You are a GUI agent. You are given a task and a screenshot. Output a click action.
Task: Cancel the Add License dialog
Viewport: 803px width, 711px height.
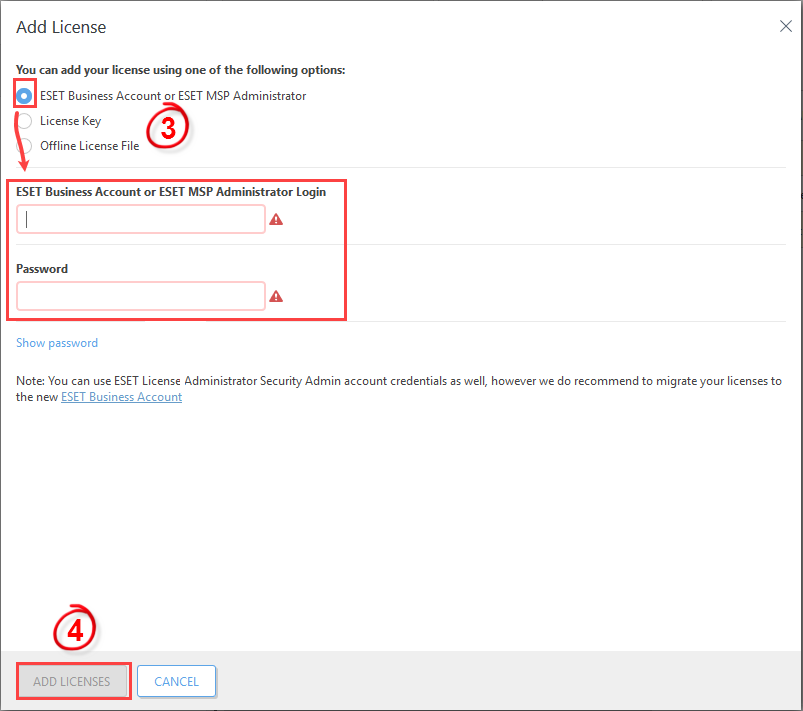[x=177, y=681]
